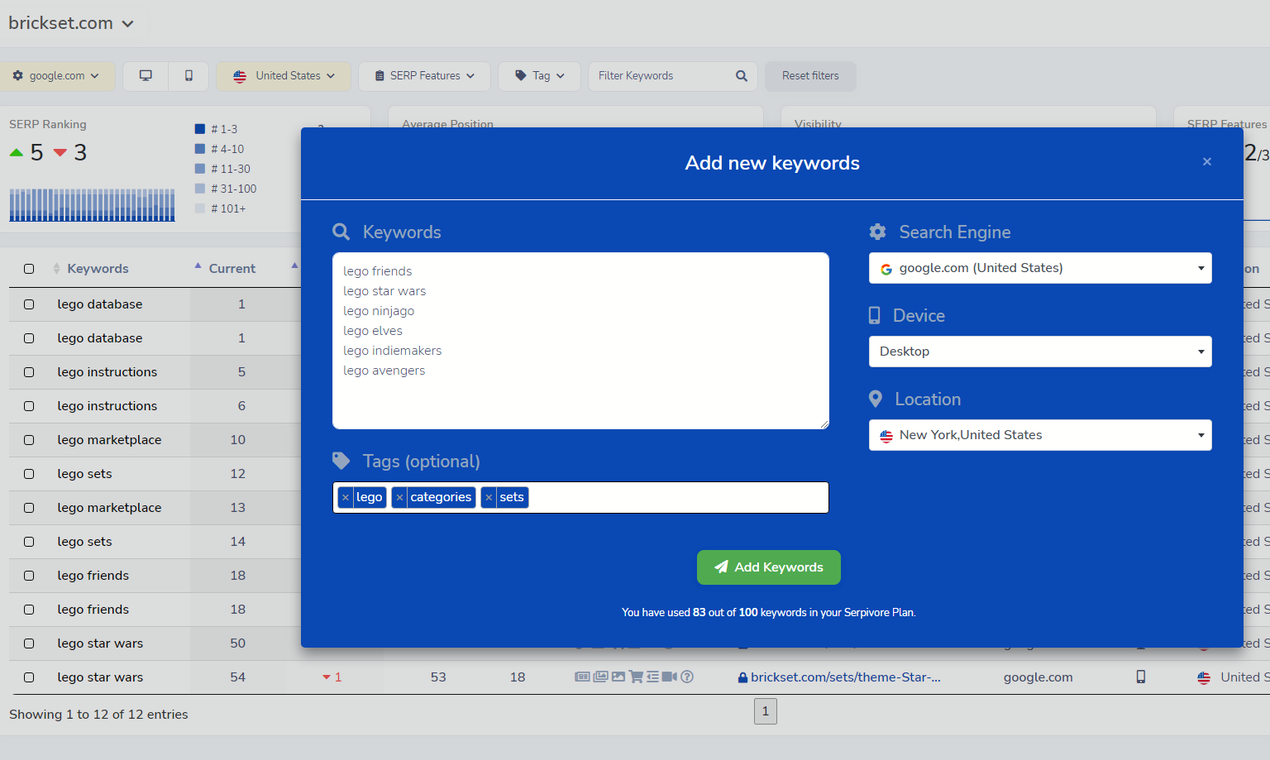Click 'Showing 1 to 12 of 12 entries'

[98, 715]
